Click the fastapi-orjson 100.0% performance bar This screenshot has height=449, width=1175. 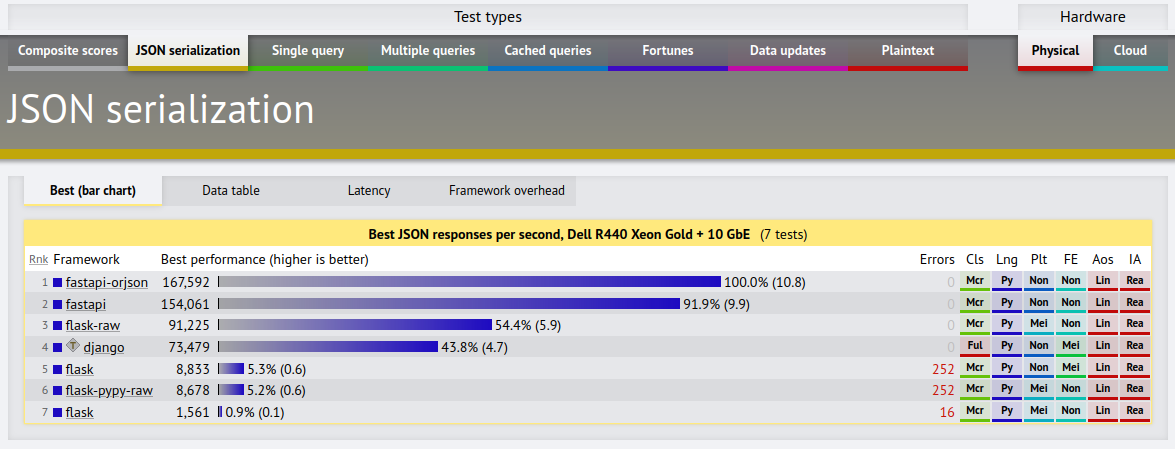pos(470,283)
